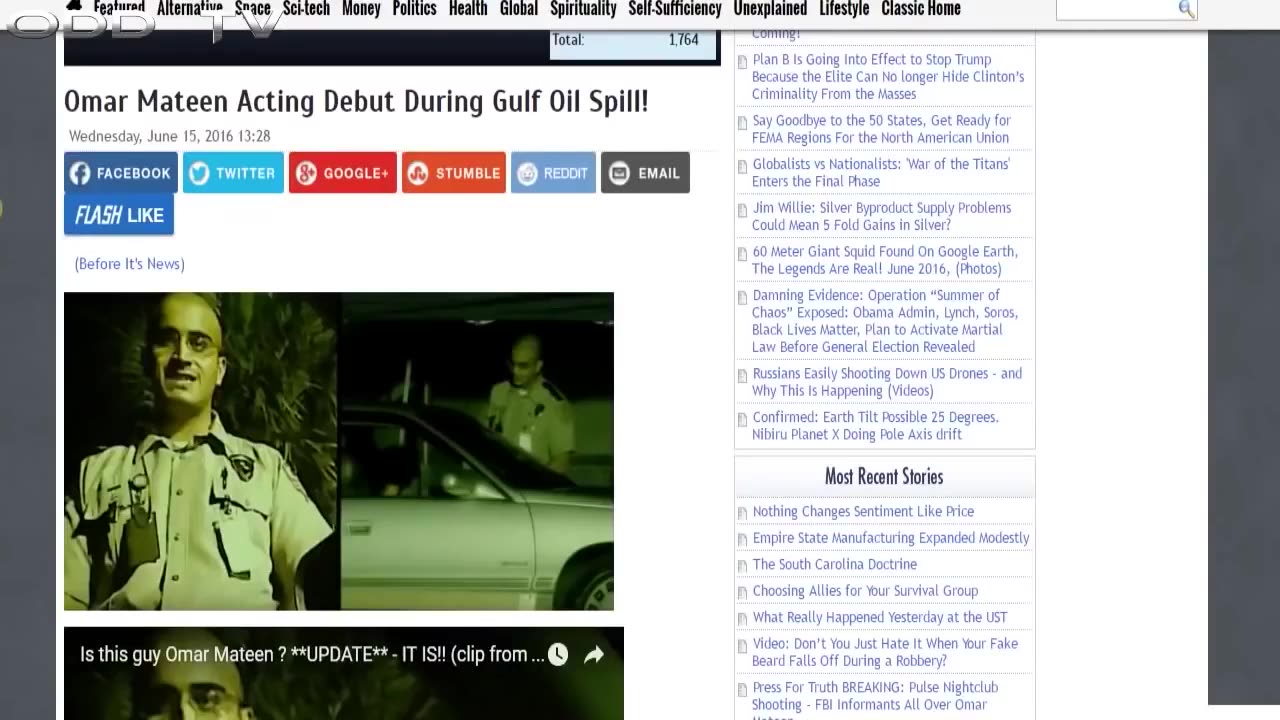Click document icon beside 'Video: Don't You Just'

pos(742,646)
